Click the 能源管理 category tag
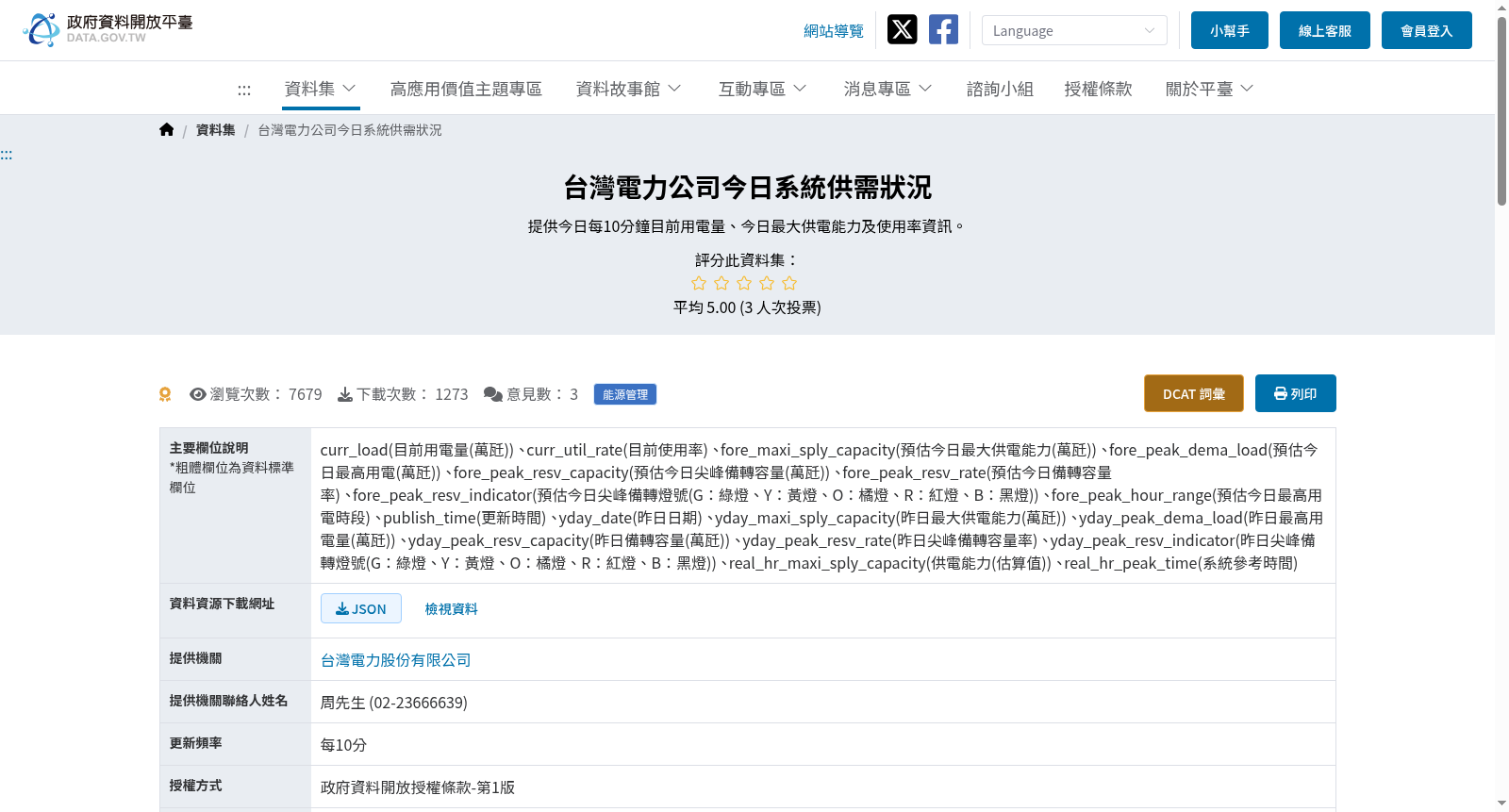1509x812 pixels. click(x=625, y=394)
